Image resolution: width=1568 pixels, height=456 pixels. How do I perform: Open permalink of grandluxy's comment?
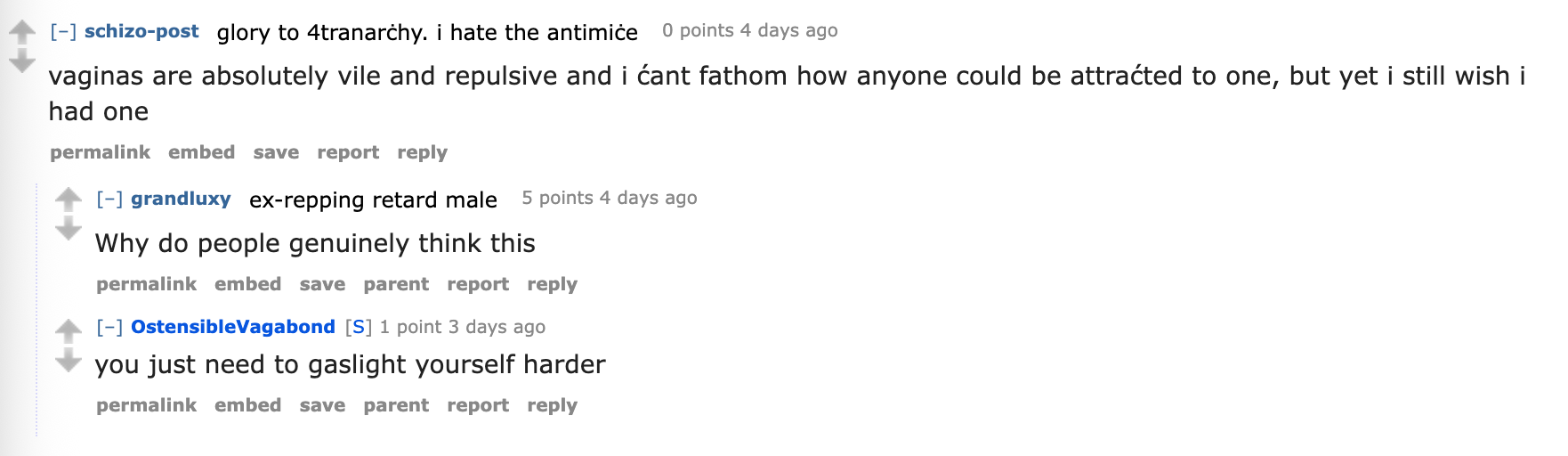(x=146, y=284)
